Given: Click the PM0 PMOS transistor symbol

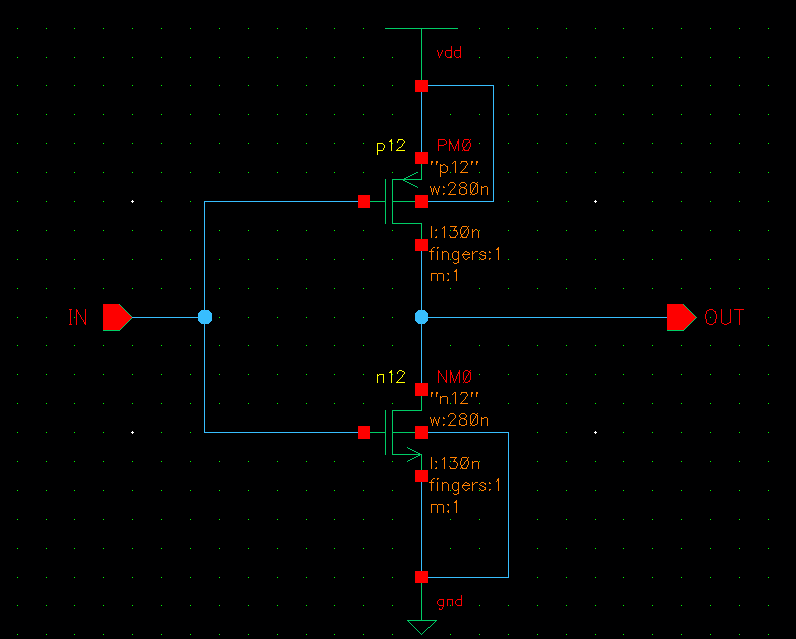Looking at the screenshot, I should point(403,201).
